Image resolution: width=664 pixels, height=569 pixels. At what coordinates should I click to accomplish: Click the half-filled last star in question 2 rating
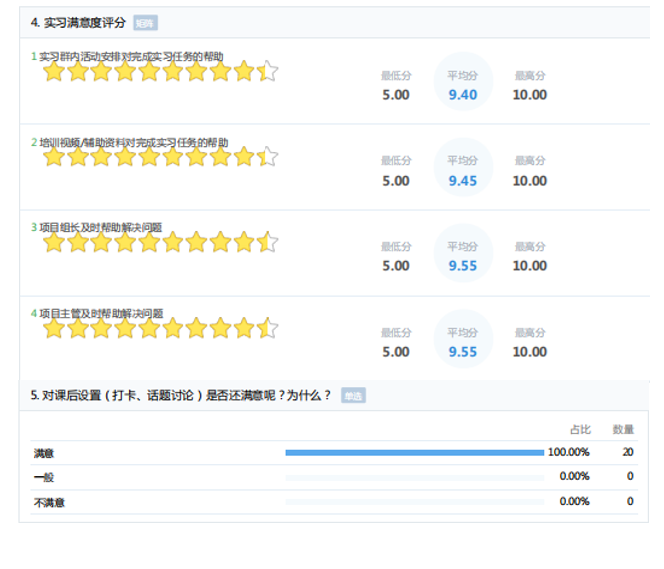[x=267, y=157]
